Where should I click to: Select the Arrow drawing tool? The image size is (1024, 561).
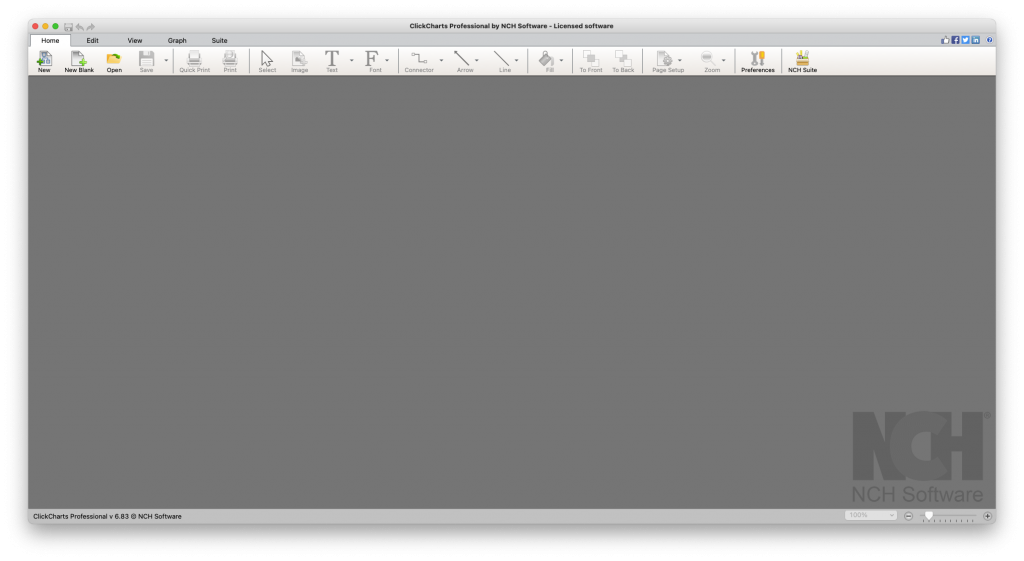point(463,61)
